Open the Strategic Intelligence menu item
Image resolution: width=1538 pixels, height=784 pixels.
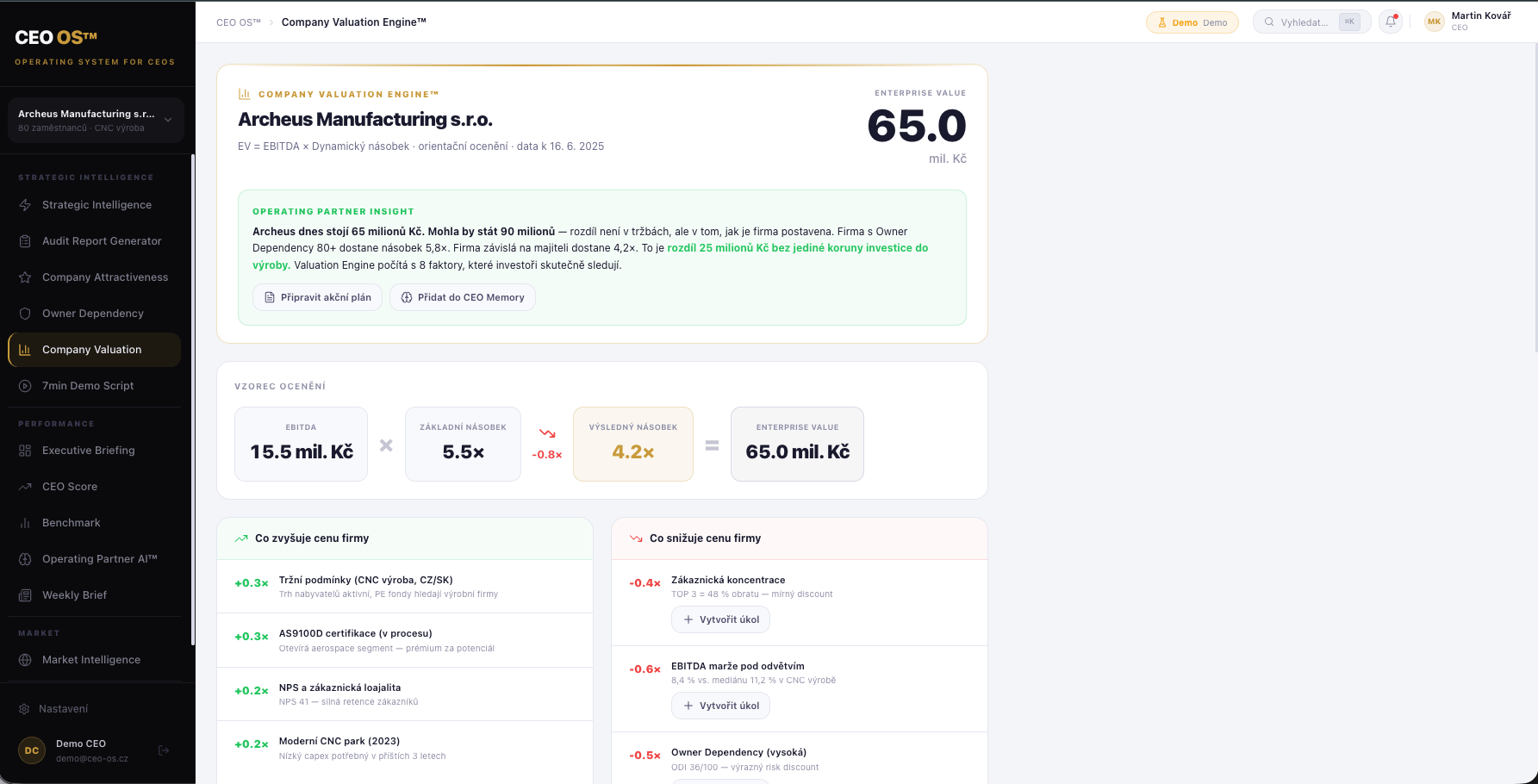coord(94,205)
